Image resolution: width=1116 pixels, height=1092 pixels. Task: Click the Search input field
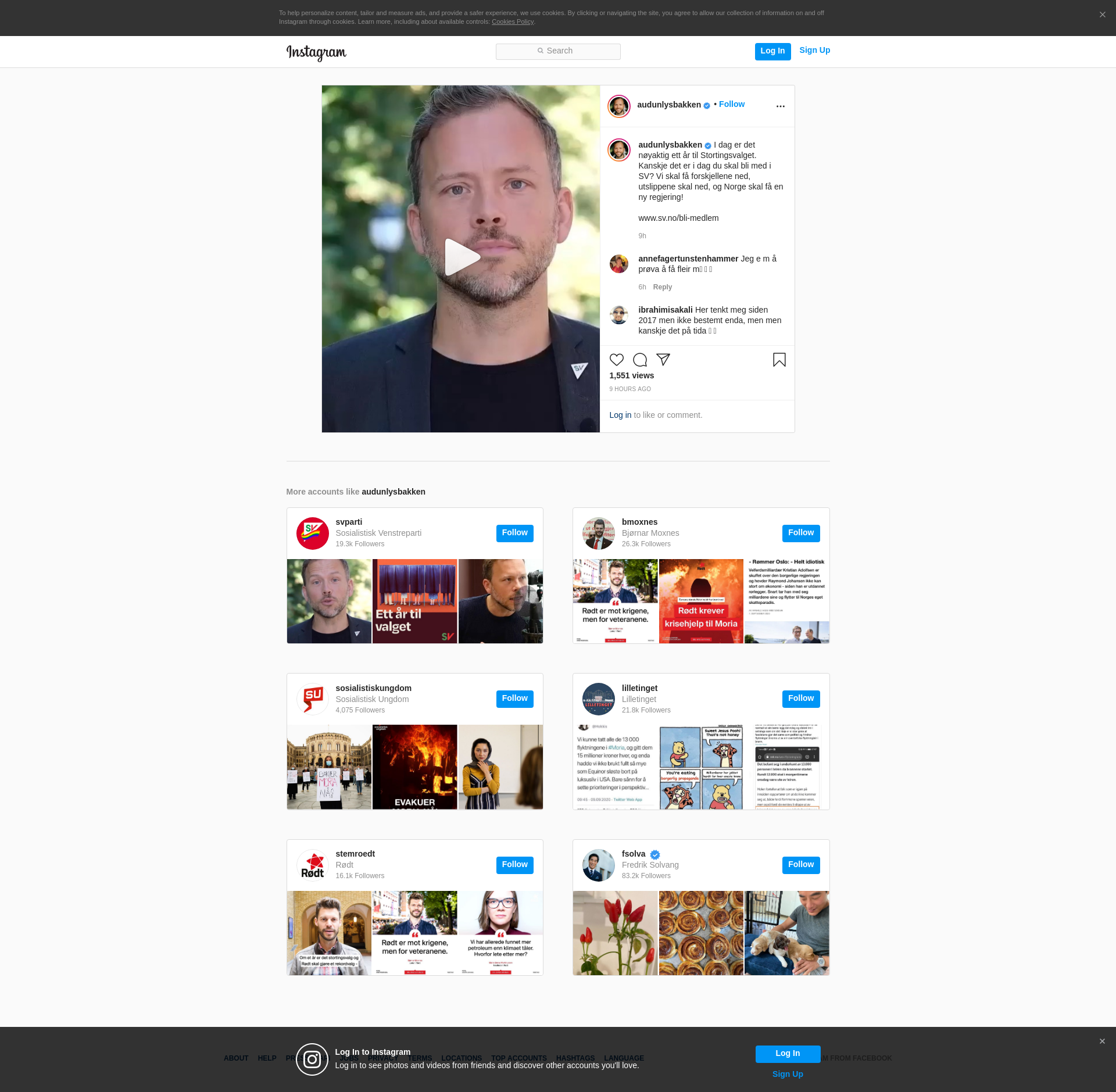(558, 51)
